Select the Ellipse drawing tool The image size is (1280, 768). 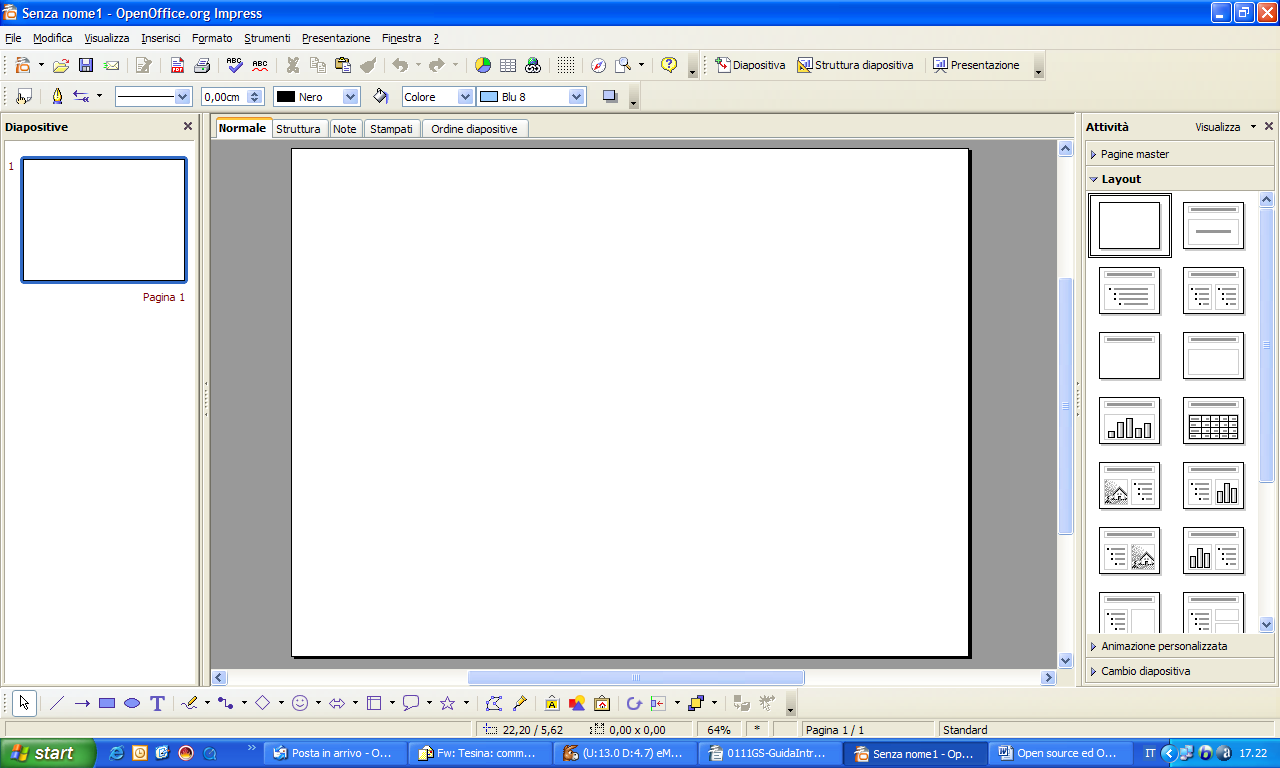pos(132,703)
